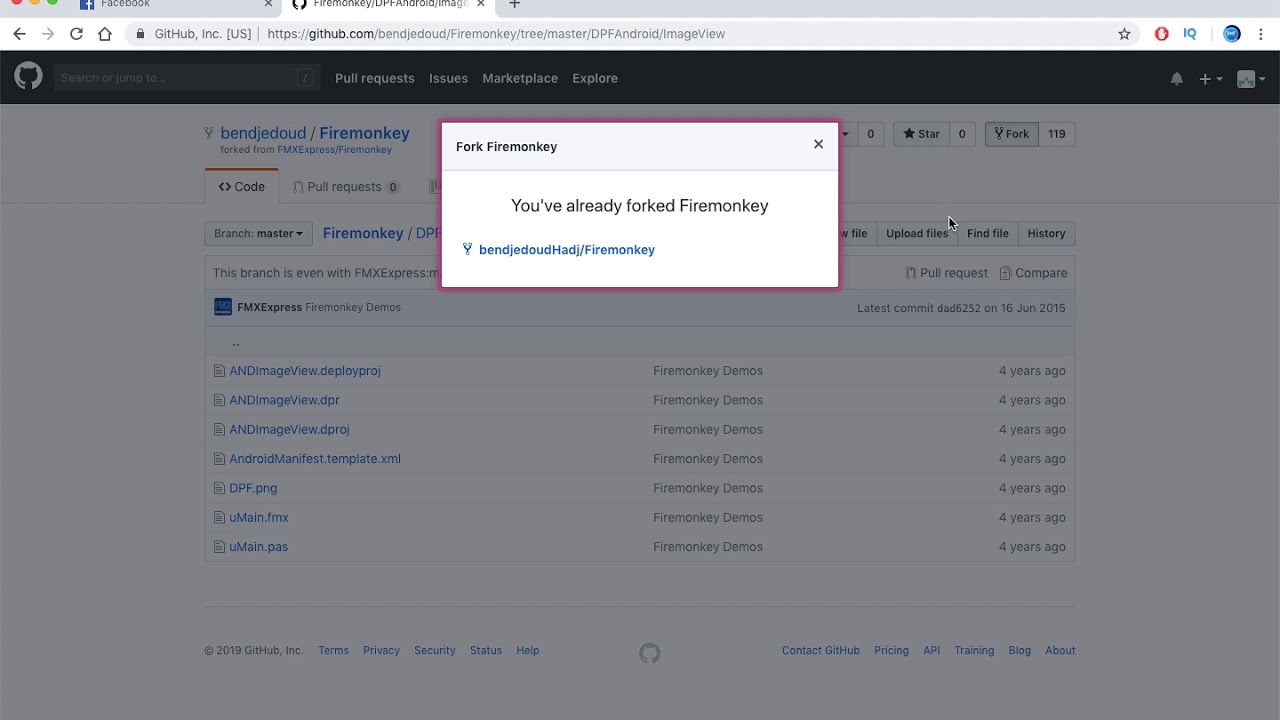Select the repository Pull requests tab
1280x720 pixels.
pos(345,186)
